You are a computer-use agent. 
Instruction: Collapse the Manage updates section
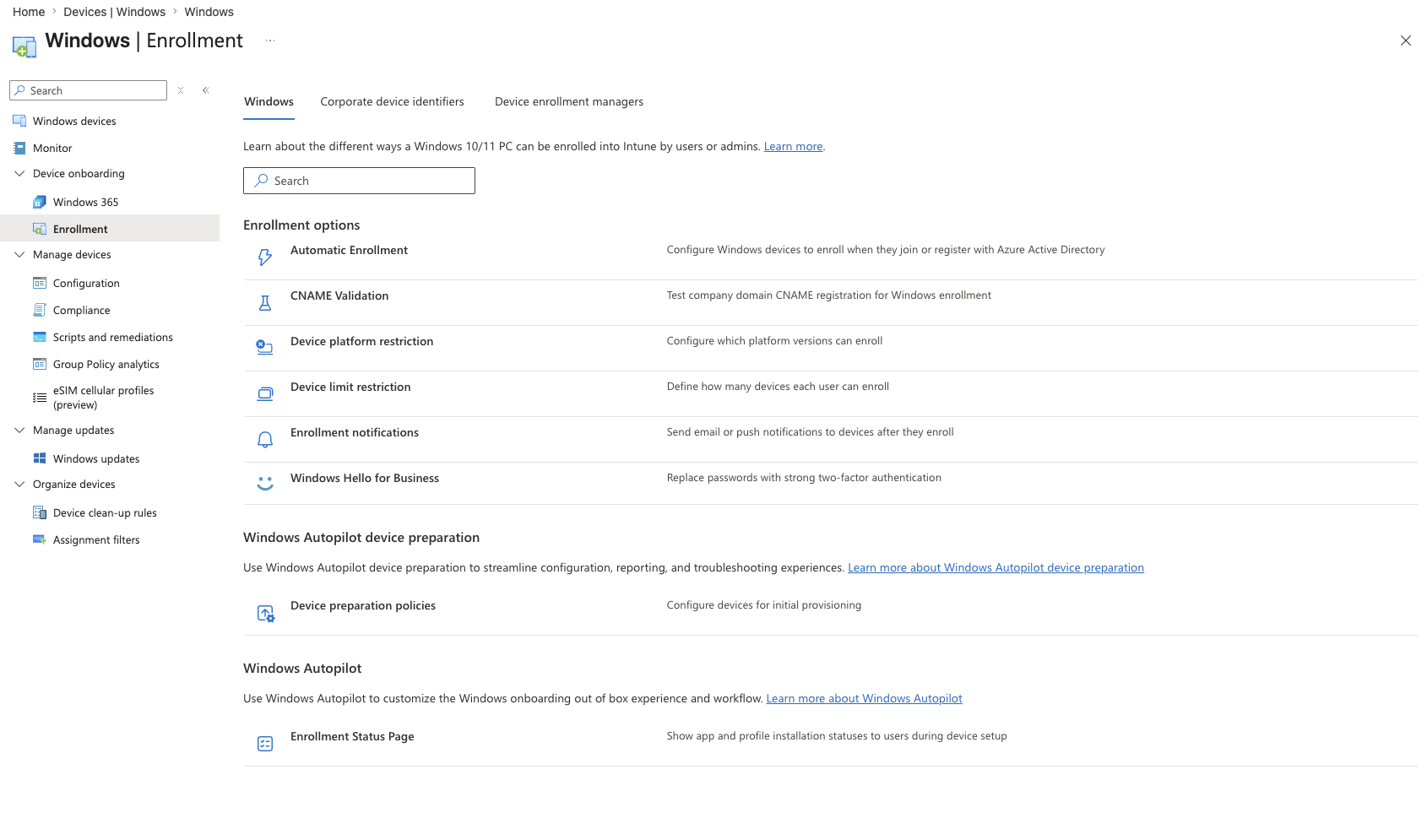pyautogui.click(x=19, y=430)
